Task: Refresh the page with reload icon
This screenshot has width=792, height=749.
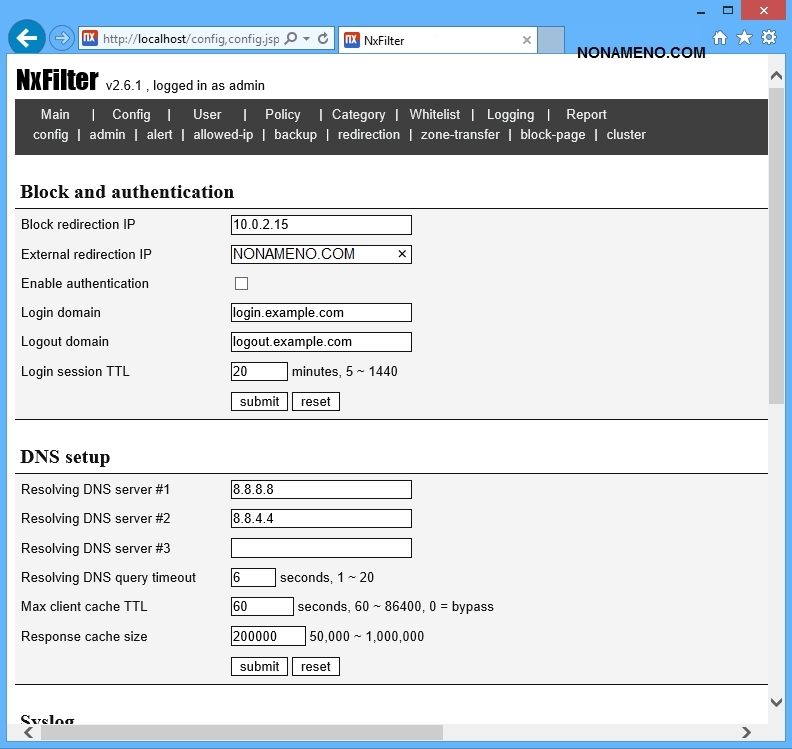Action: point(323,38)
